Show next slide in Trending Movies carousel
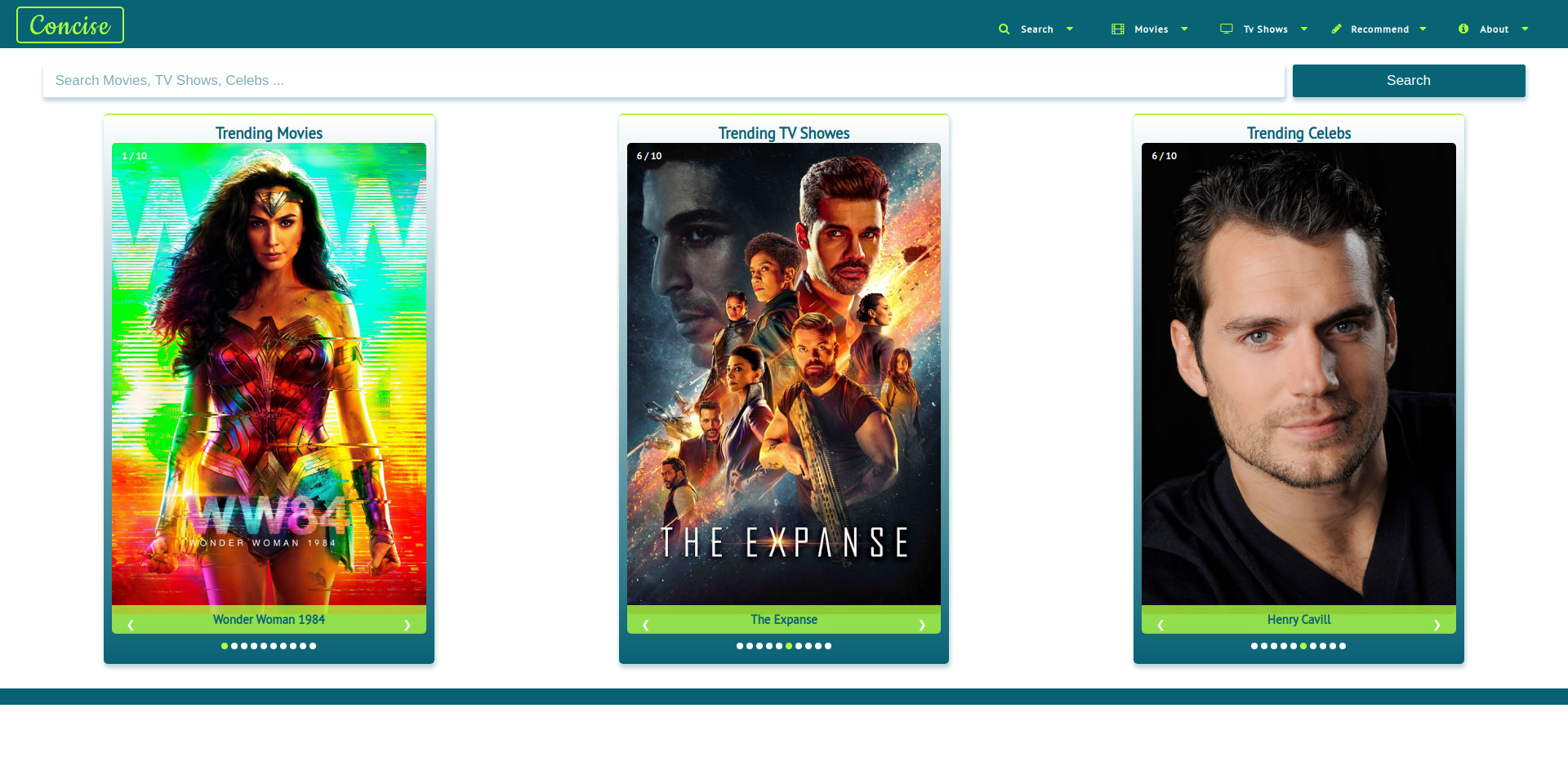 click(x=407, y=625)
